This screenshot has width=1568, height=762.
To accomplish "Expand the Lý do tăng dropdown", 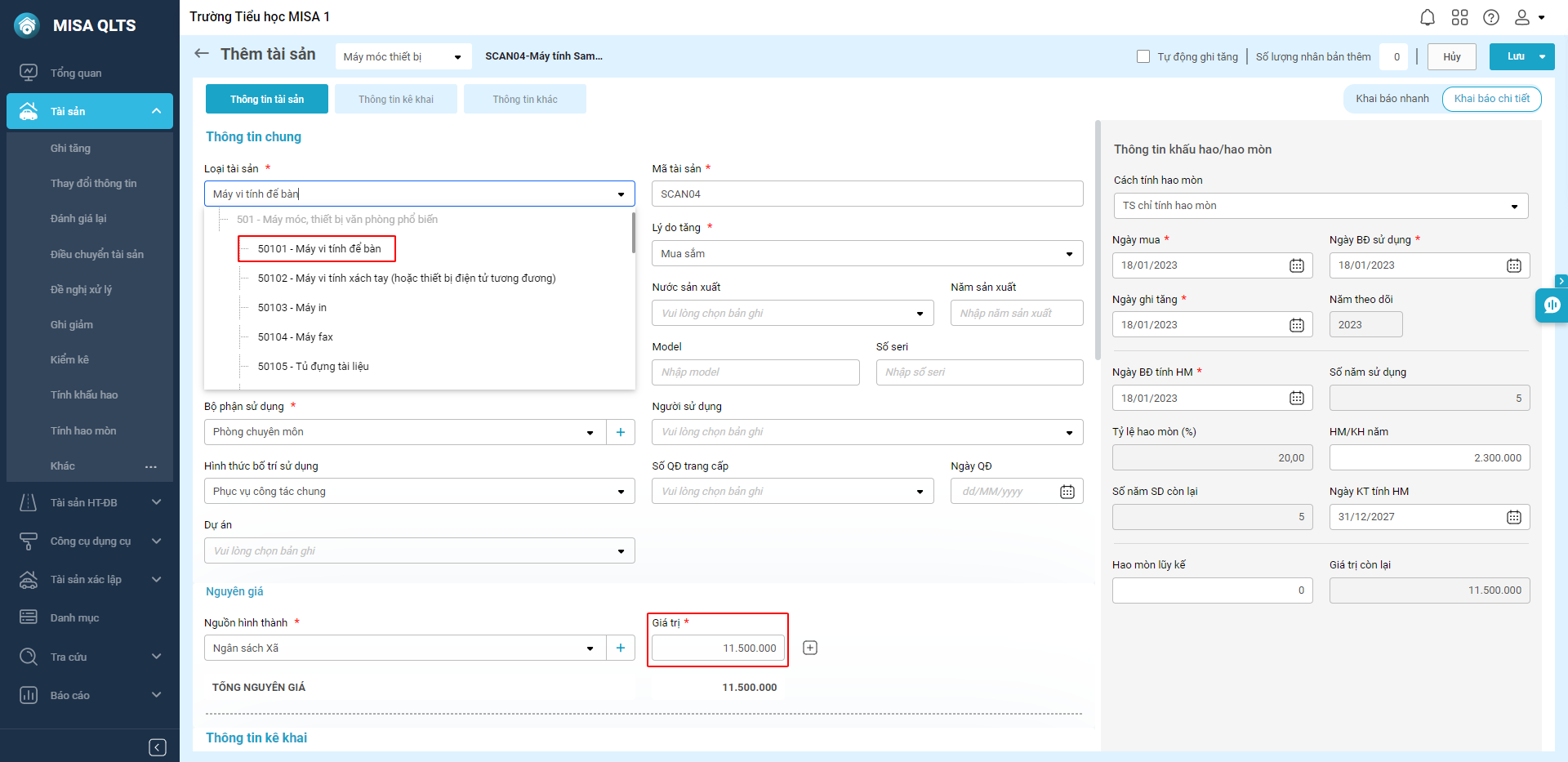I will (1069, 254).
